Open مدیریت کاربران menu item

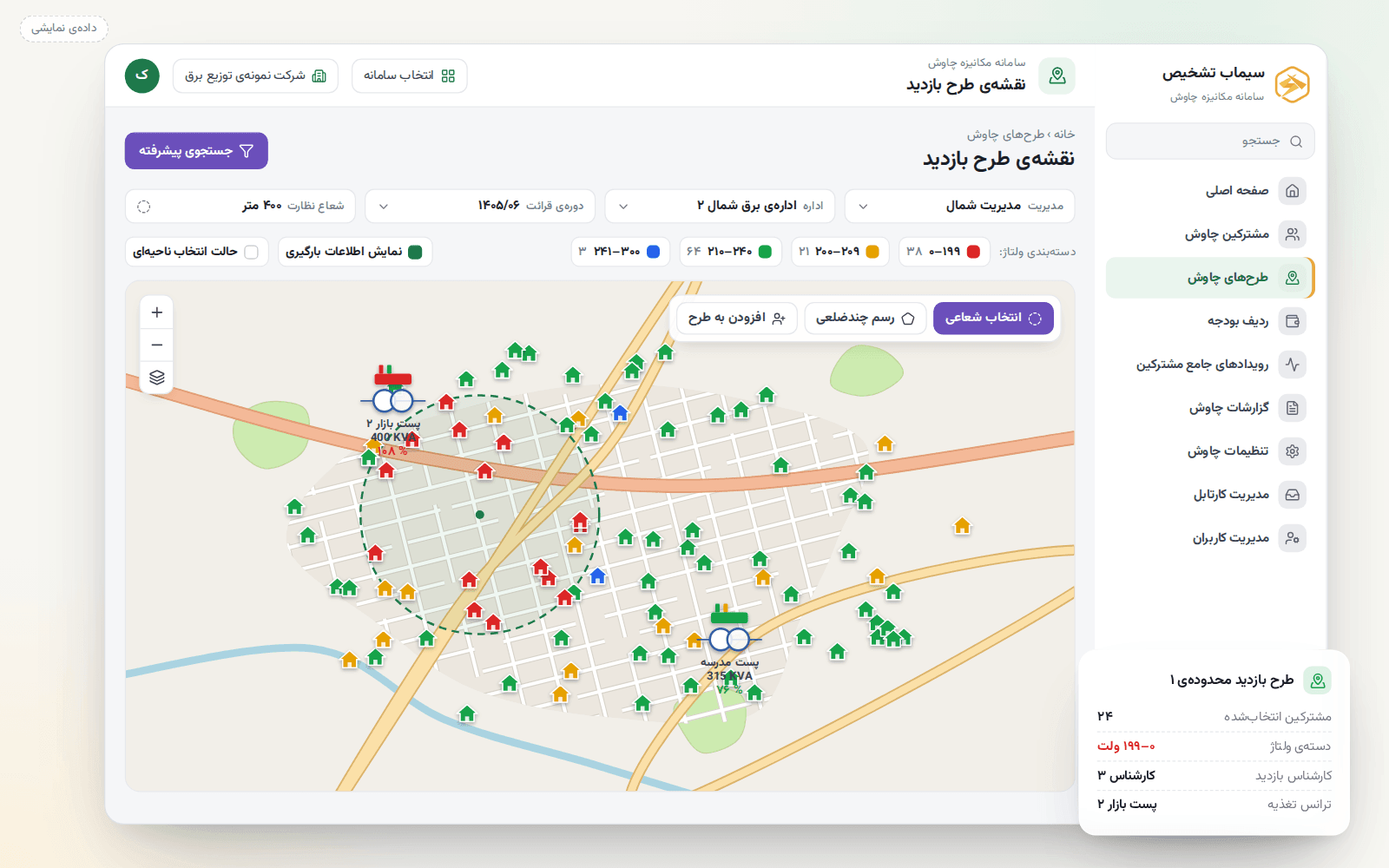tap(1210, 538)
